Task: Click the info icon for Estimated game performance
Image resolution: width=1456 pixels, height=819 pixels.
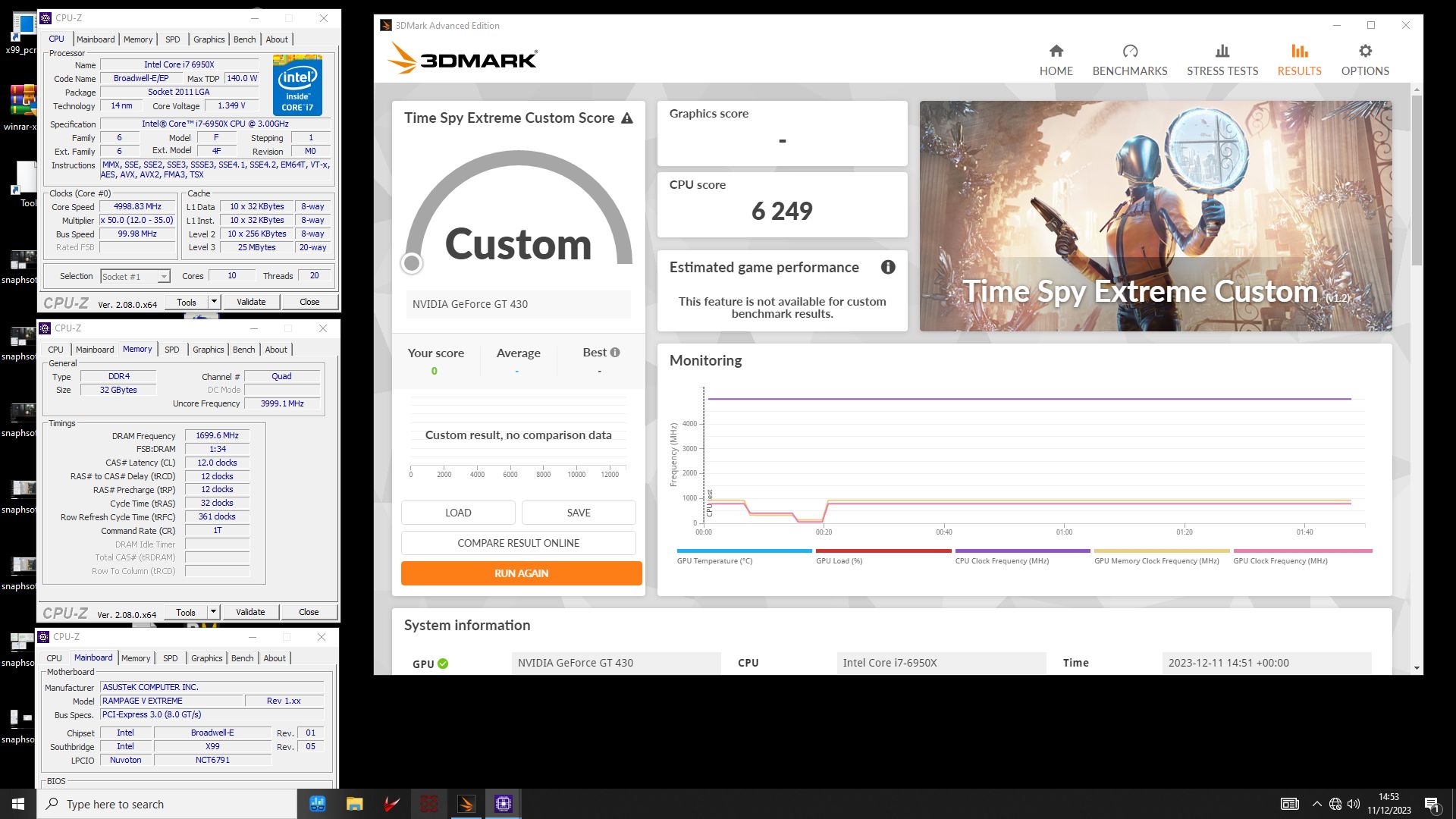Action: pyautogui.click(x=888, y=267)
